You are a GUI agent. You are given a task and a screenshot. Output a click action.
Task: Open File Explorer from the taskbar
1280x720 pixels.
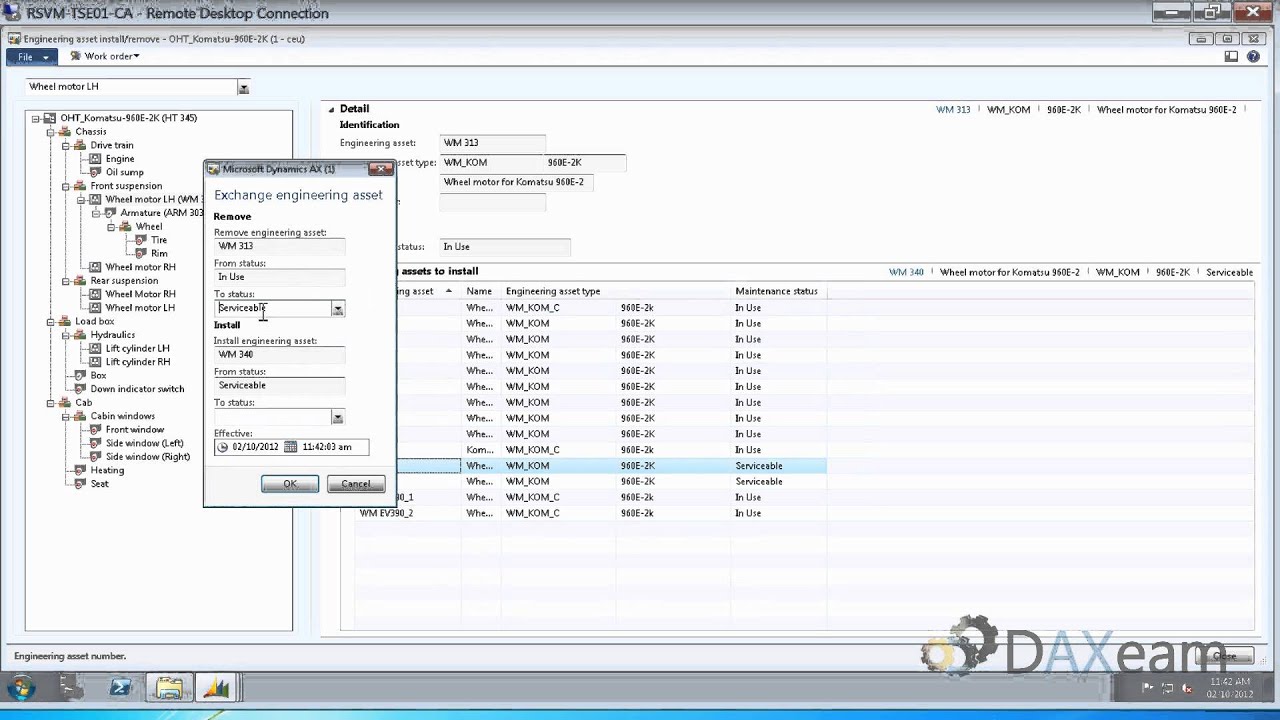click(170, 688)
